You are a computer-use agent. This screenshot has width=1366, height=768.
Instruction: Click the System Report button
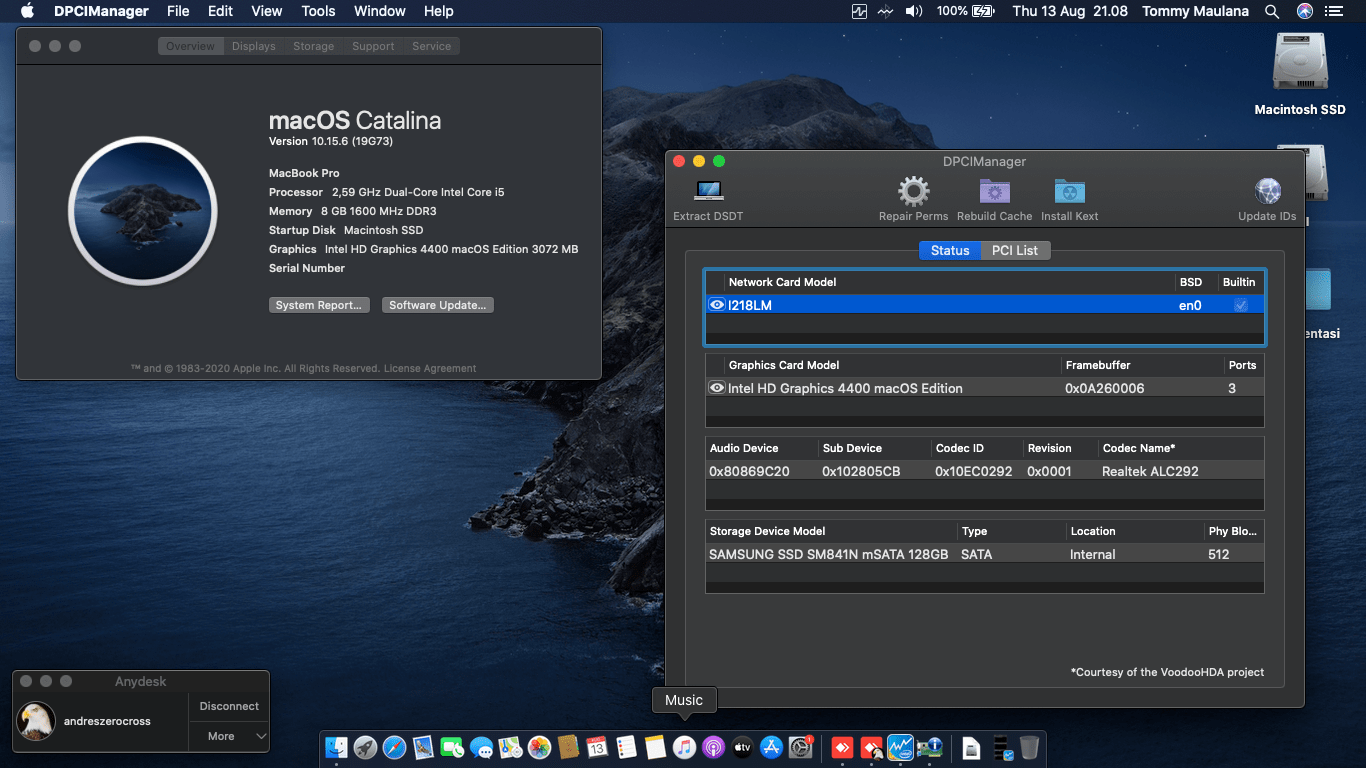319,305
